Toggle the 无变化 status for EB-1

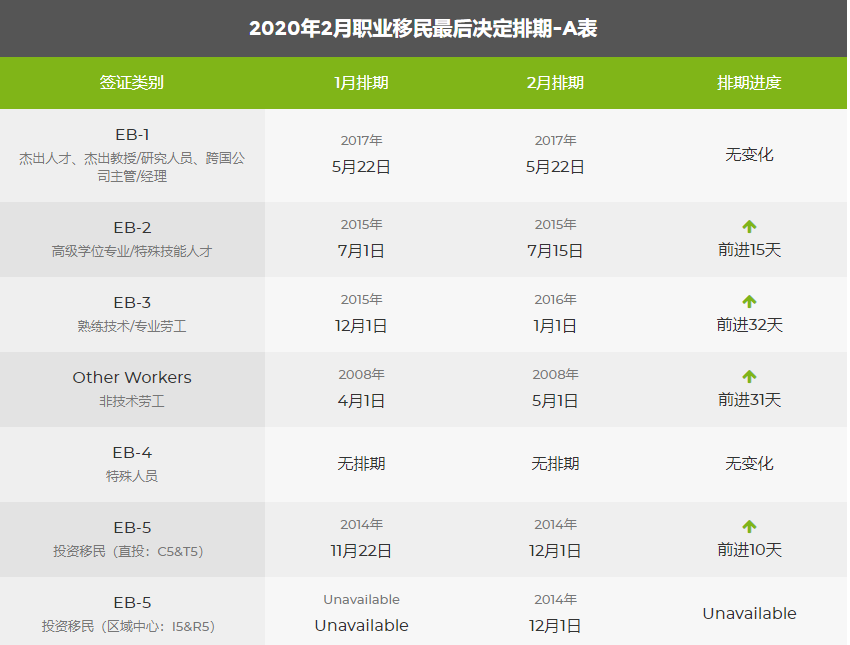pyautogui.click(x=749, y=156)
